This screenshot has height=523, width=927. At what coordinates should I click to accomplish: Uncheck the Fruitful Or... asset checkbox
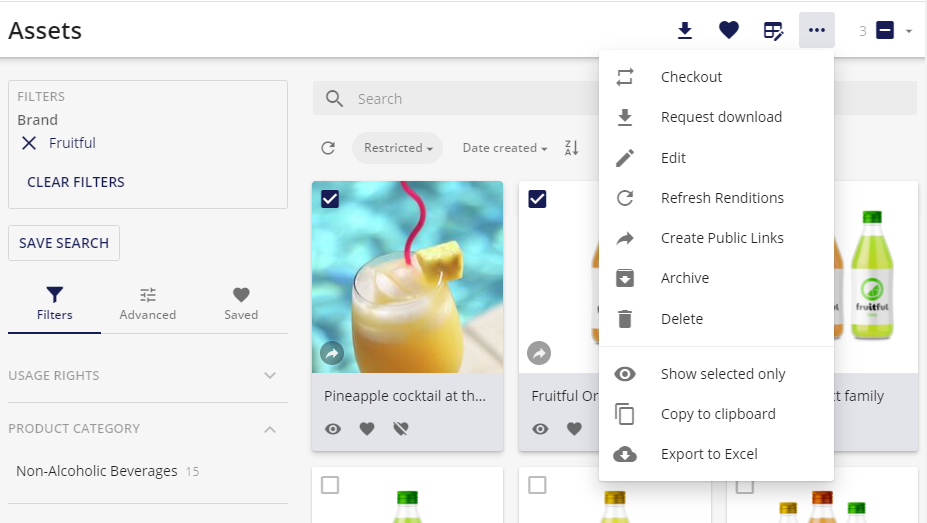coord(537,199)
